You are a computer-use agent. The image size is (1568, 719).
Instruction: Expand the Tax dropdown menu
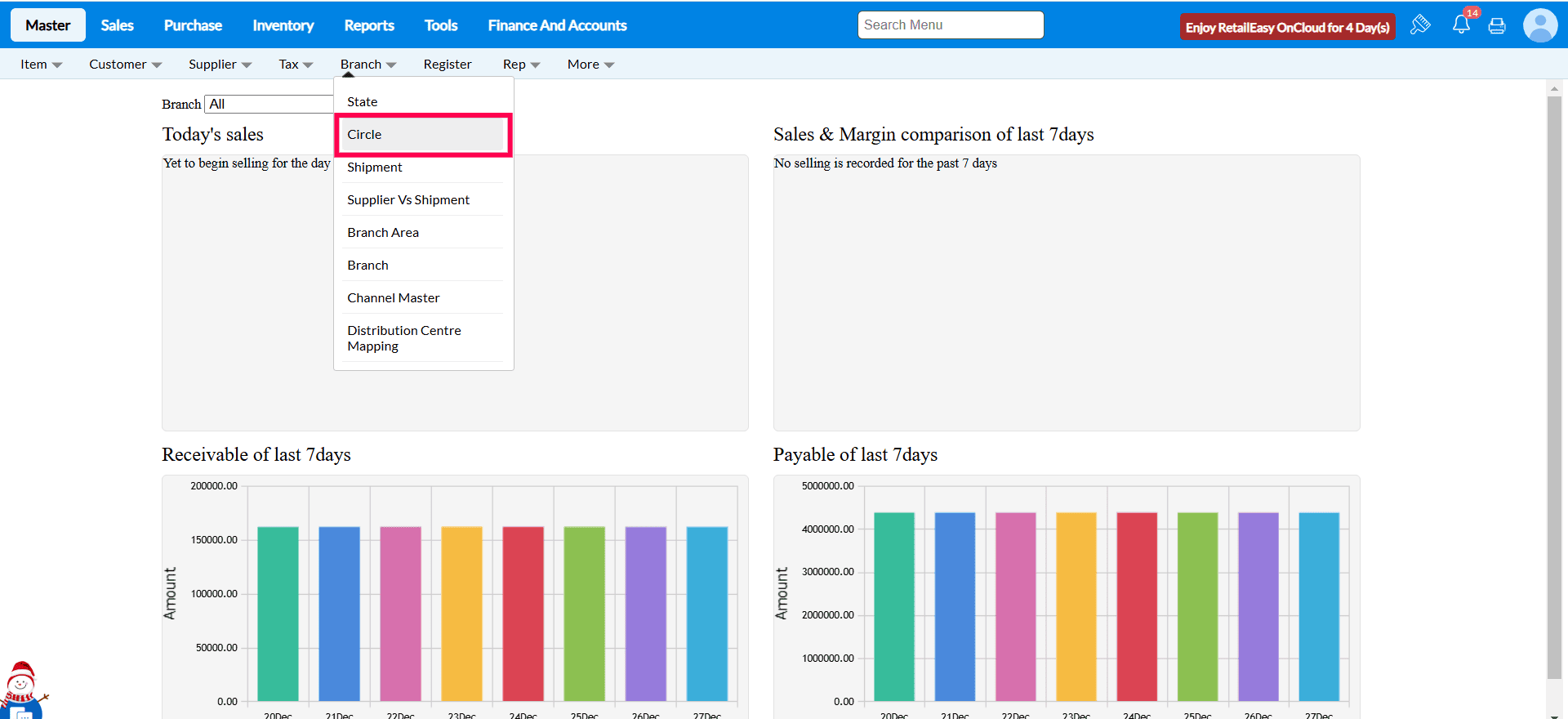pyautogui.click(x=296, y=64)
